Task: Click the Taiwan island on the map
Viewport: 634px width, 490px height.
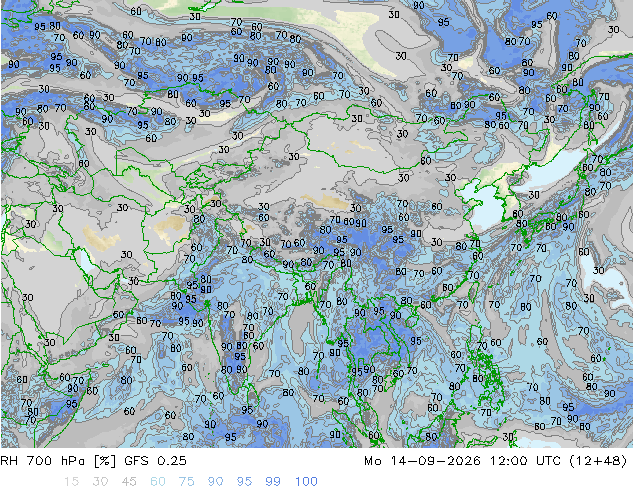Action: click(x=474, y=290)
